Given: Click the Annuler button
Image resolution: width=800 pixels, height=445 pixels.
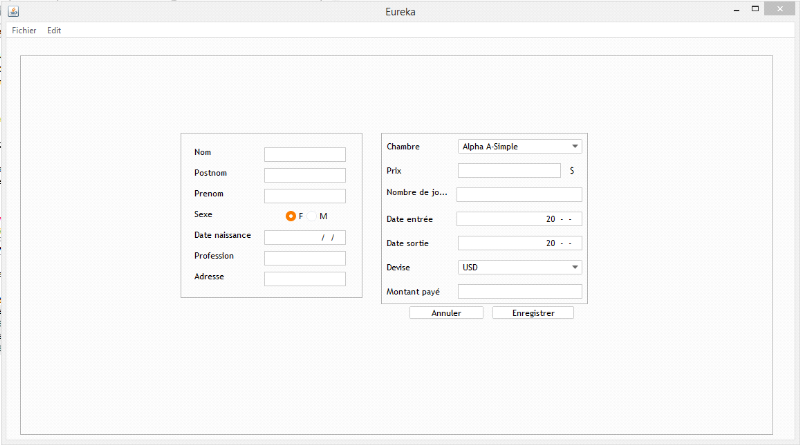Looking at the screenshot, I should pyautogui.click(x=446, y=313).
